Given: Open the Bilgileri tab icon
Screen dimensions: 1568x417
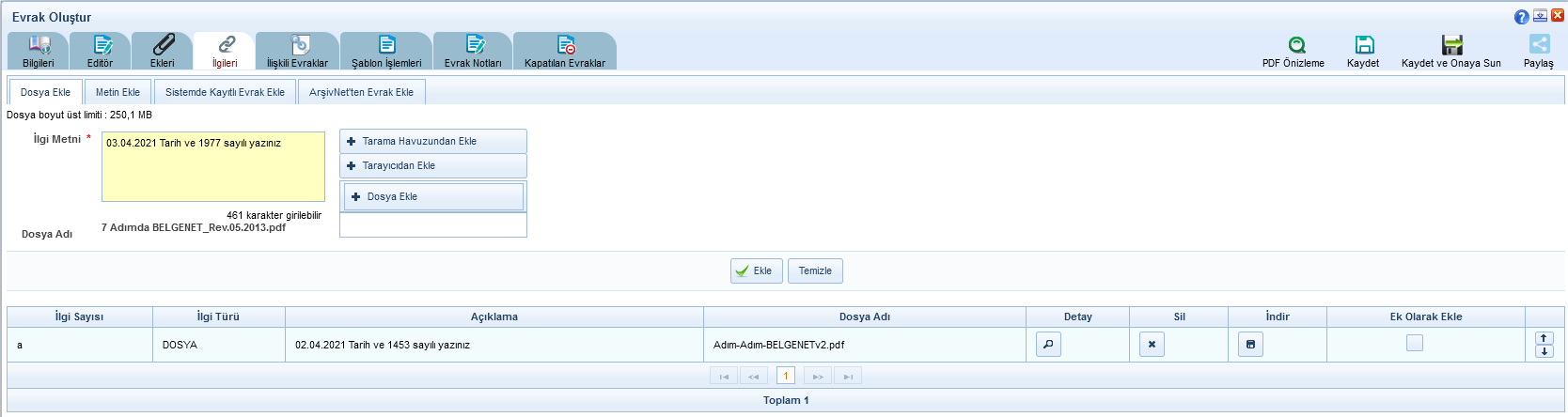Looking at the screenshot, I should click(x=39, y=45).
